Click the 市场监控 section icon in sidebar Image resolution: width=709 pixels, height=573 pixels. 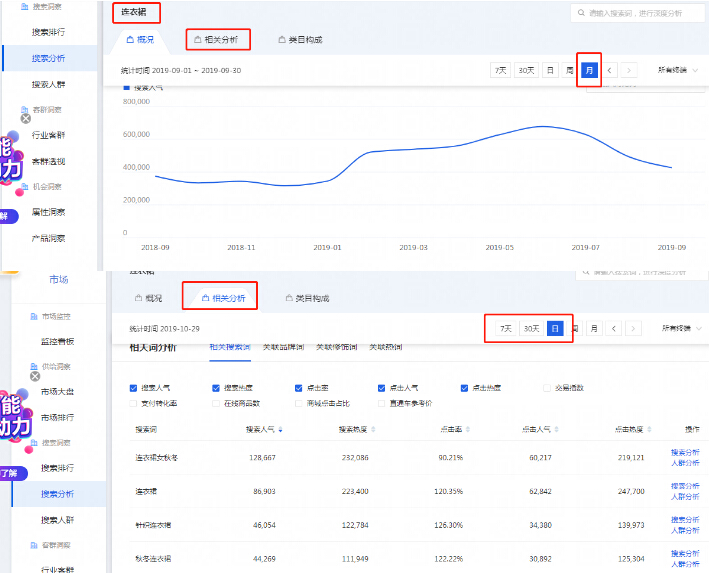[x=33, y=316]
